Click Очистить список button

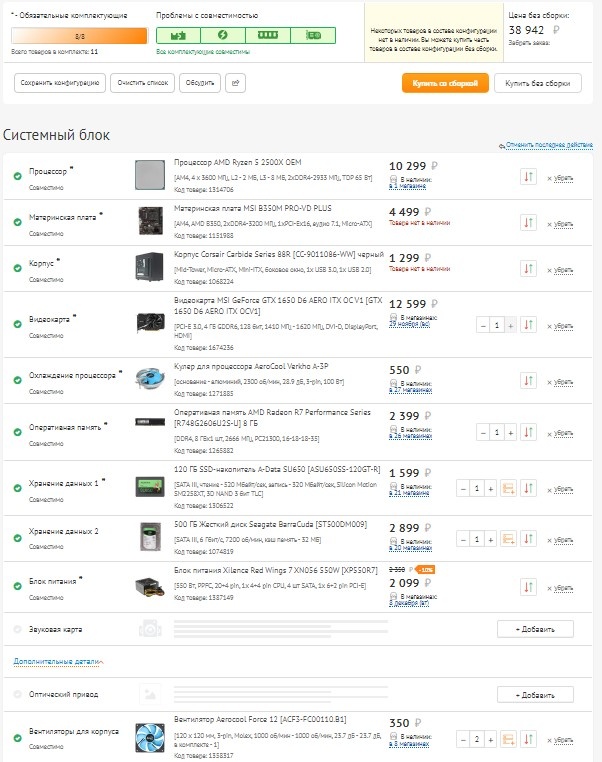point(142,83)
